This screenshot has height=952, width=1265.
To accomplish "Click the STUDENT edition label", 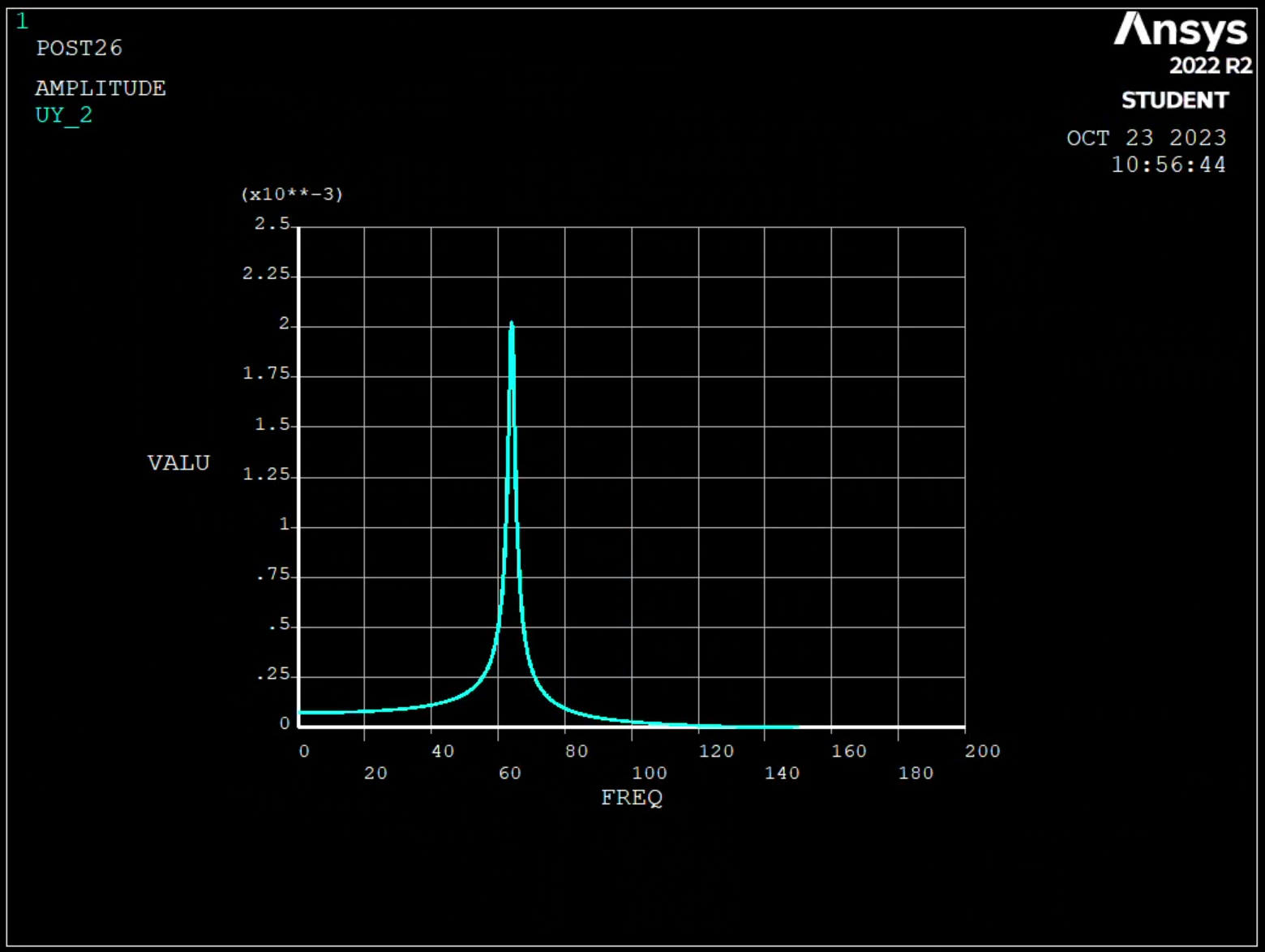I will [1175, 101].
